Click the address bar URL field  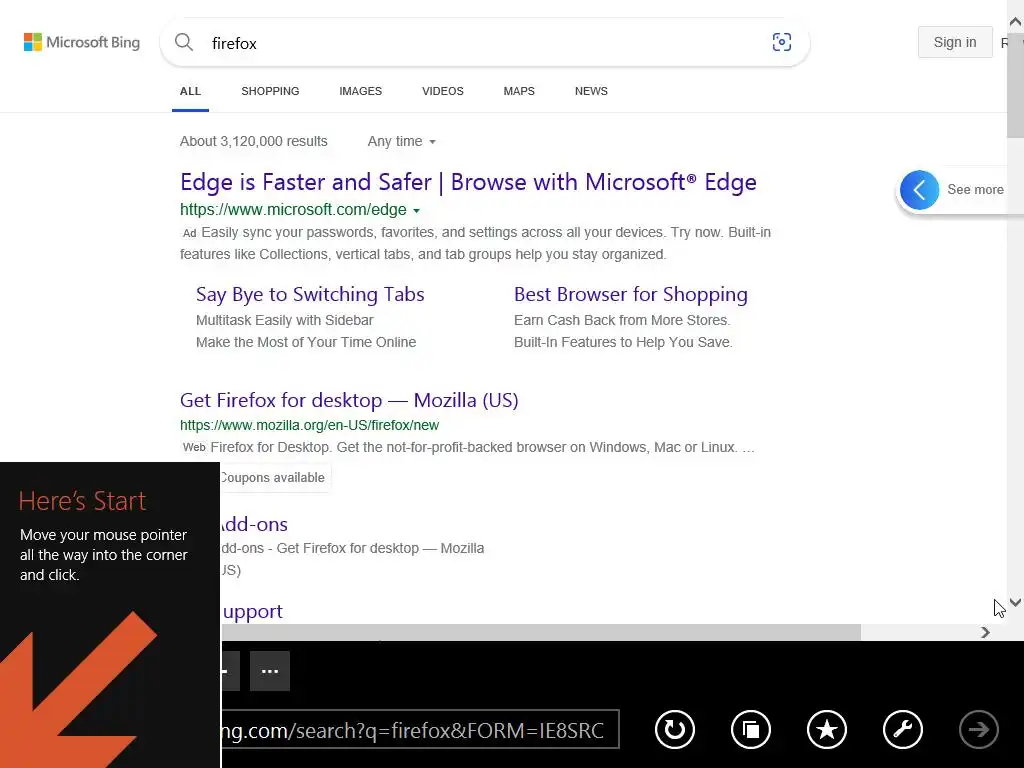point(418,730)
